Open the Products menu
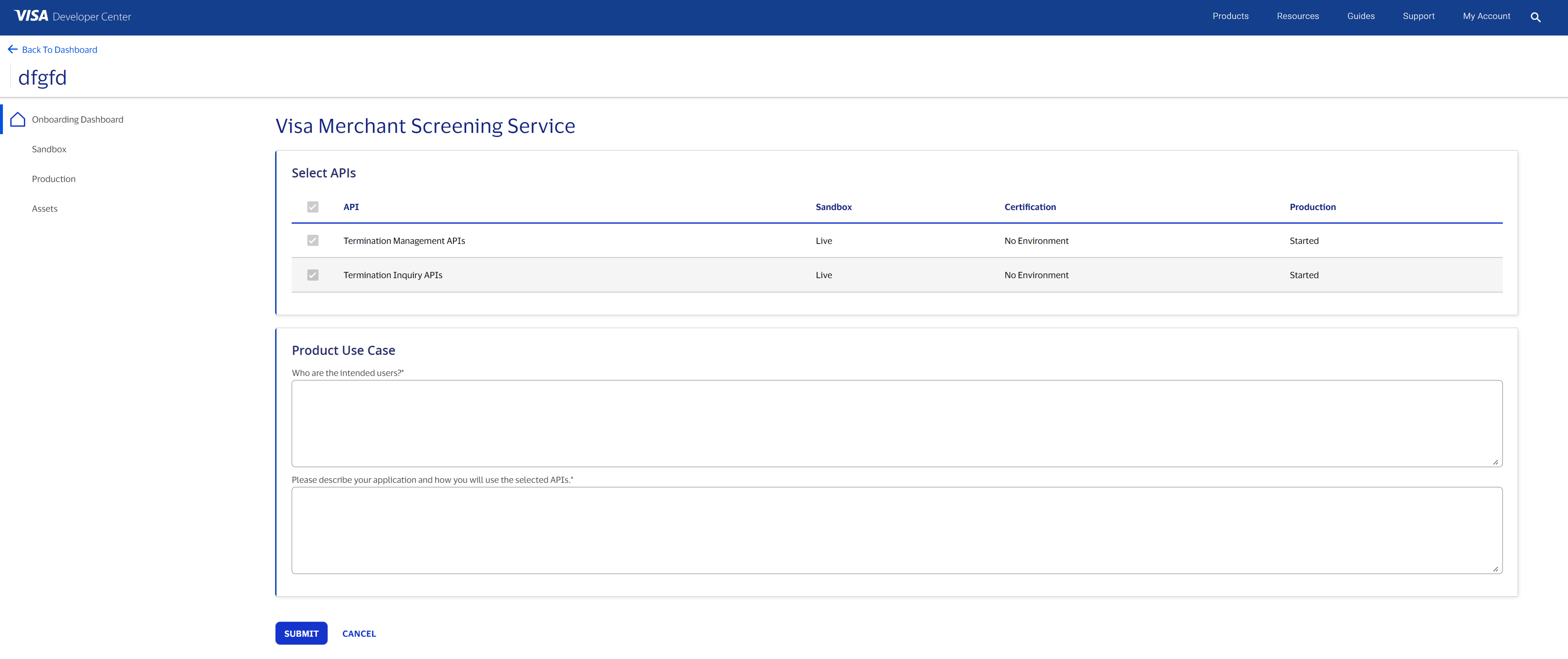This screenshot has width=1568, height=659. tap(1230, 17)
